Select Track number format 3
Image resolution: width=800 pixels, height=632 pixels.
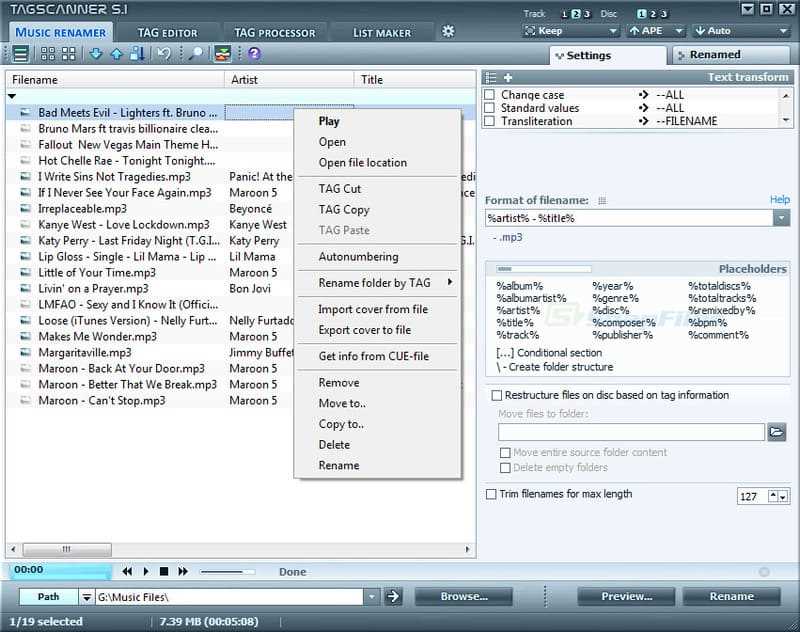587,14
